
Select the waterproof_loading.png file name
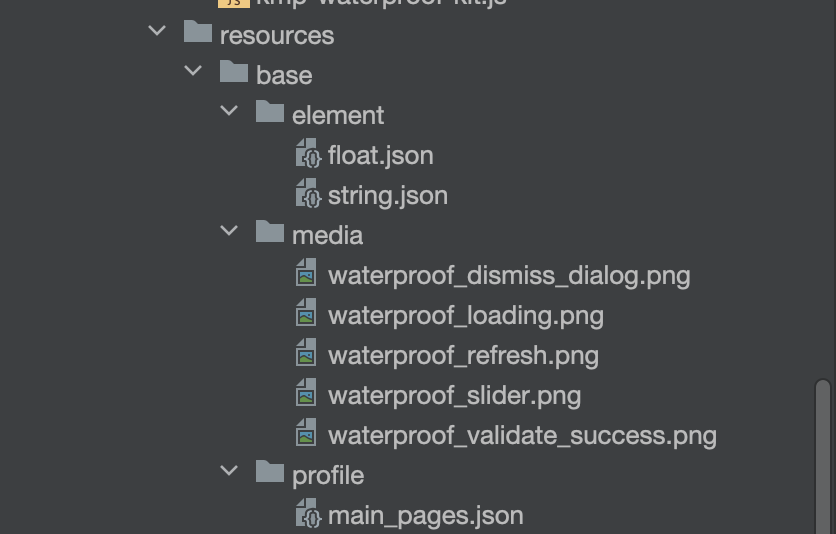point(466,315)
